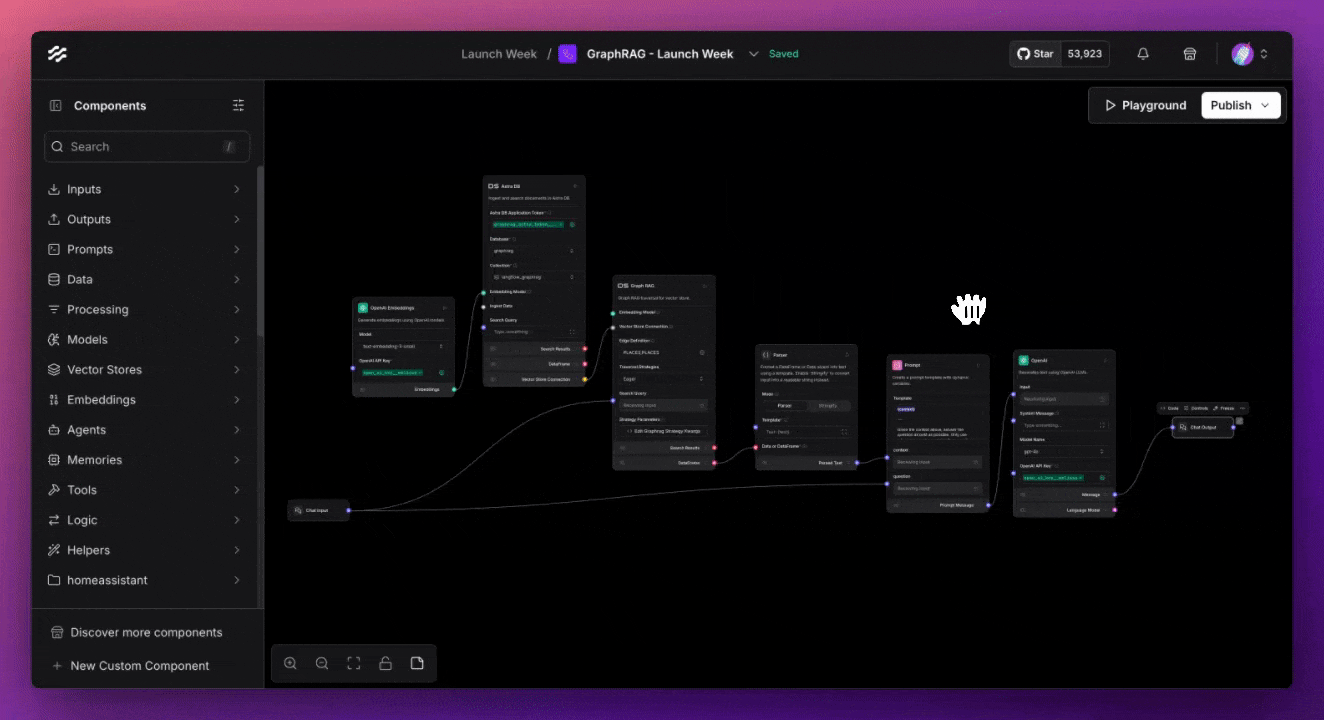
Task: Expand the Memories category
Action: tap(147, 460)
